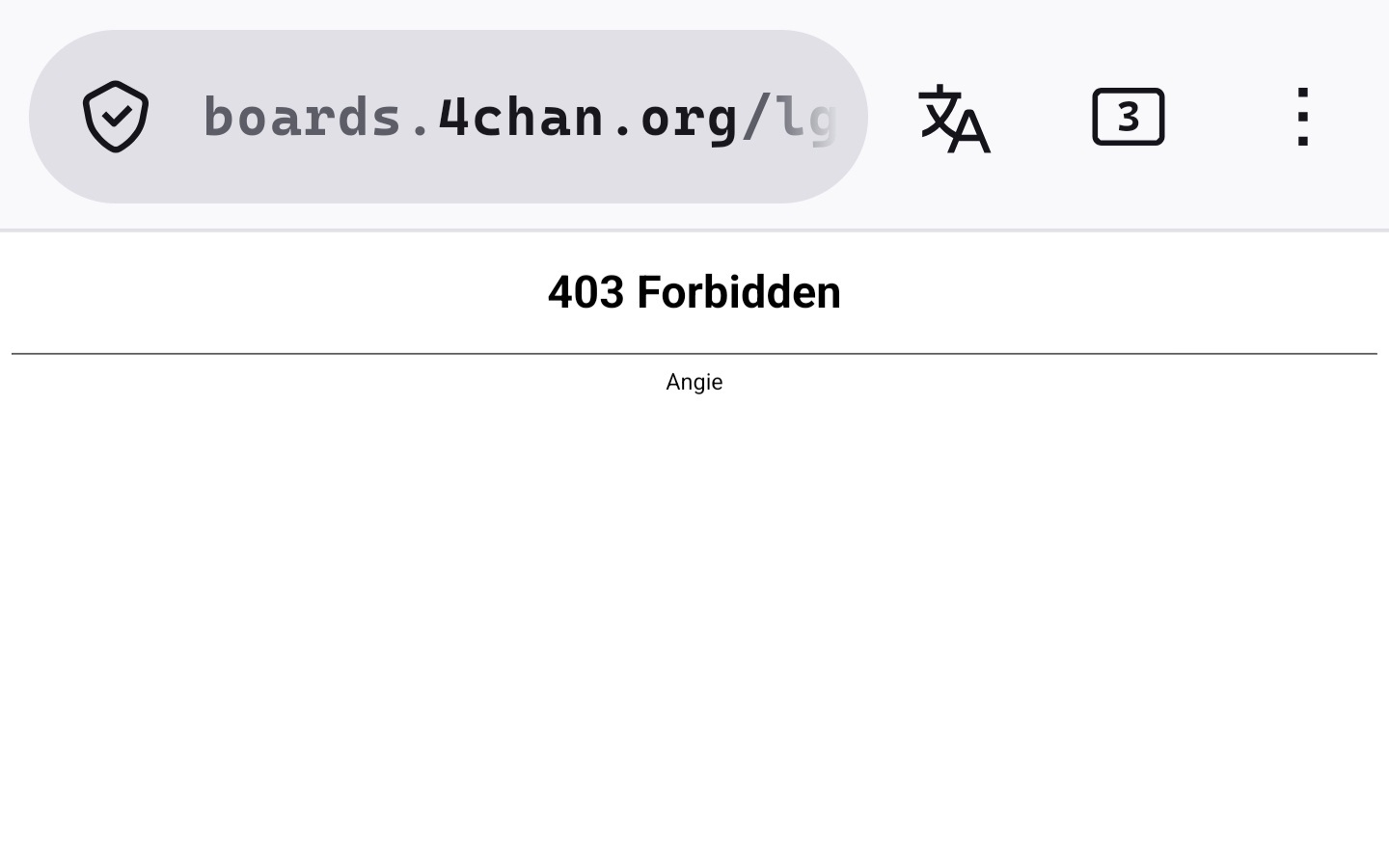Tap the faded /lg path end of URL
This screenshot has height=868, width=1389.
[x=789, y=118]
